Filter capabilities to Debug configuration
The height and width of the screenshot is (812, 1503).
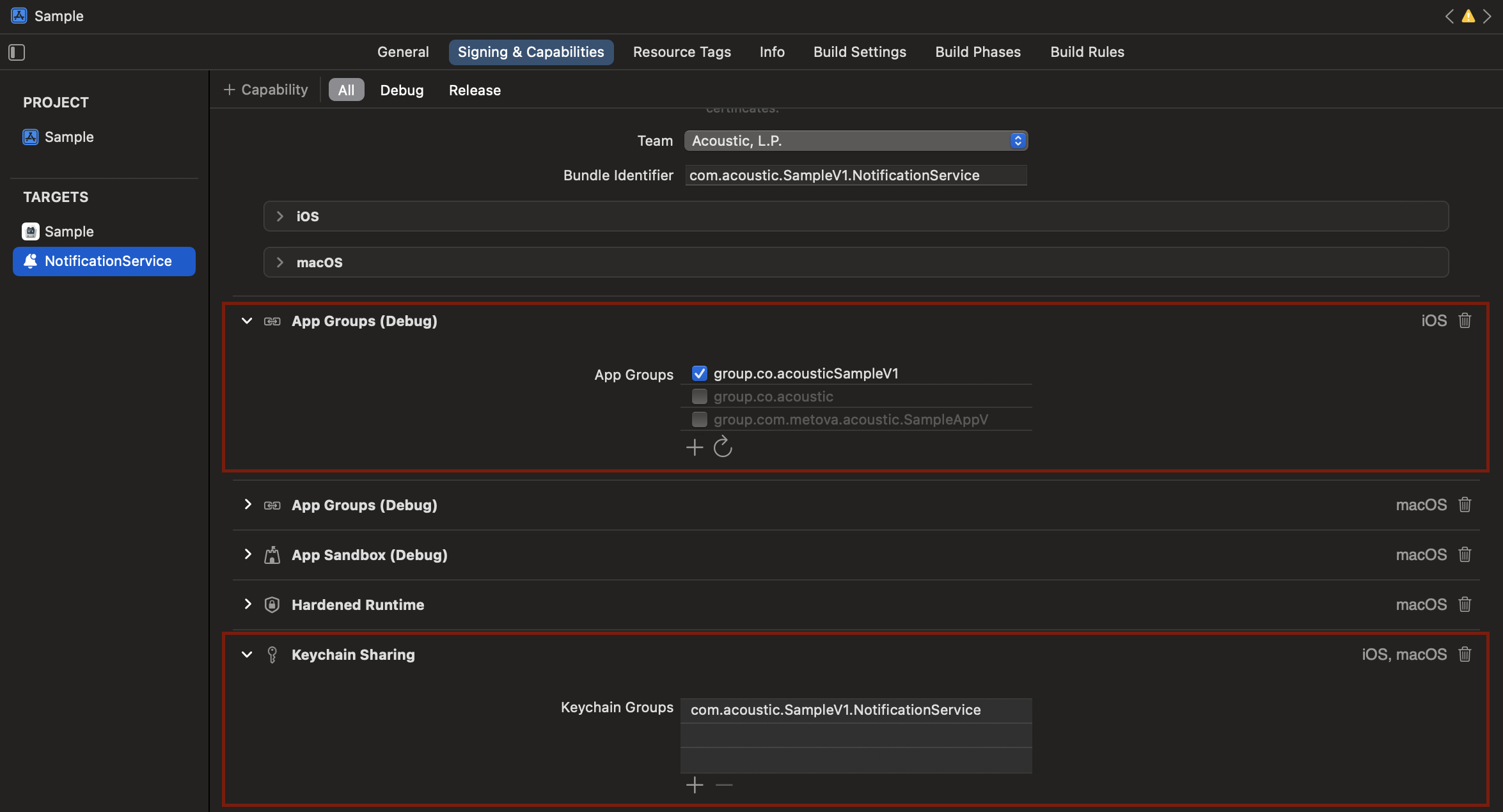coord(402,90)
